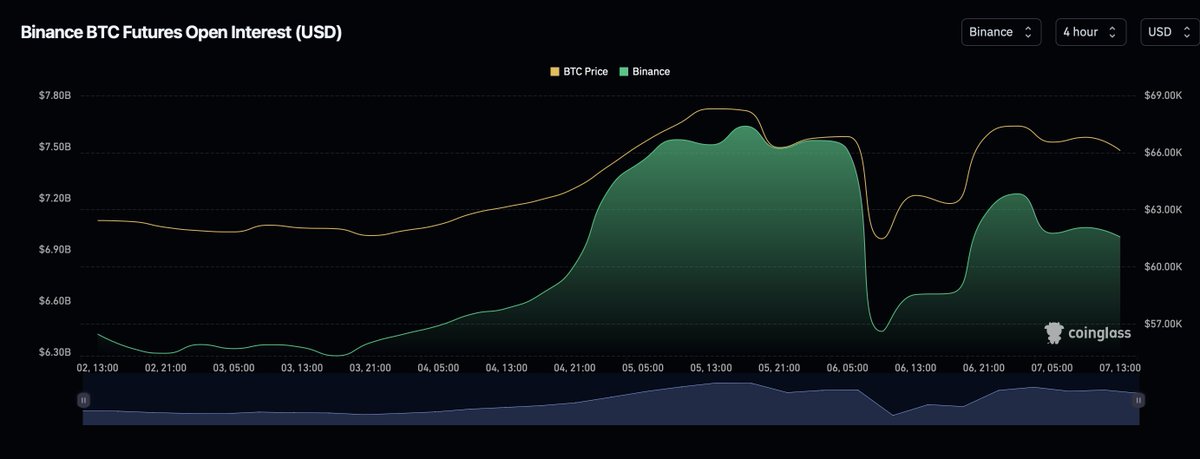Click the 05, 13:00 time axis label

[x=710, y=368]
